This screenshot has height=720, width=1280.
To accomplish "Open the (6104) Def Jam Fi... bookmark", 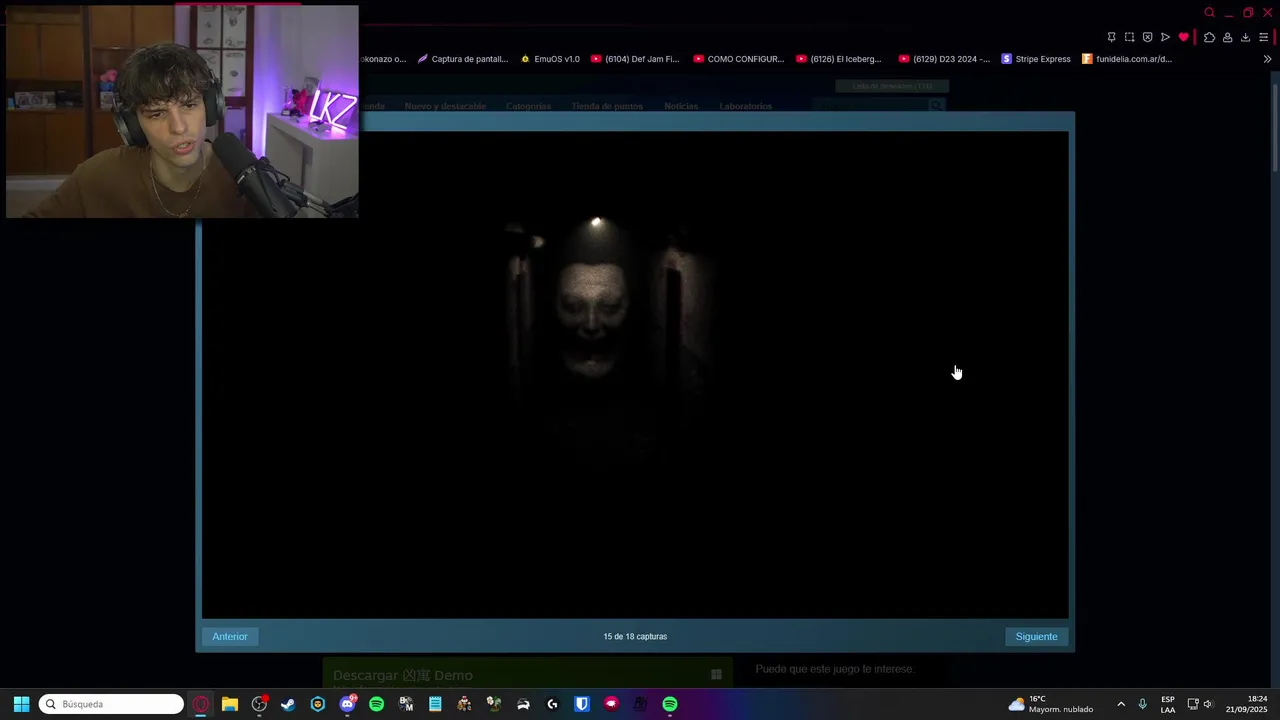I will [x=635, y=59].
